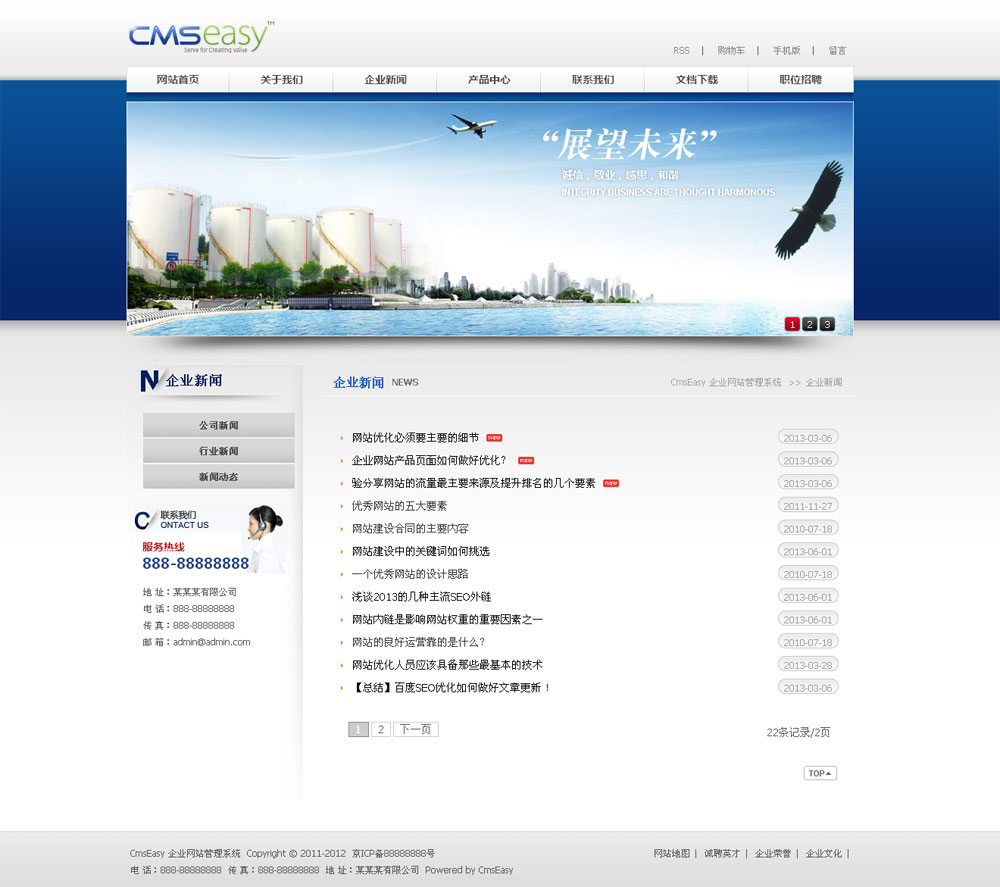Image resolution: width=1000 pixels, height=887 pixels.
Task: Select 行业新闻 sidebar category
Action: 218,451
